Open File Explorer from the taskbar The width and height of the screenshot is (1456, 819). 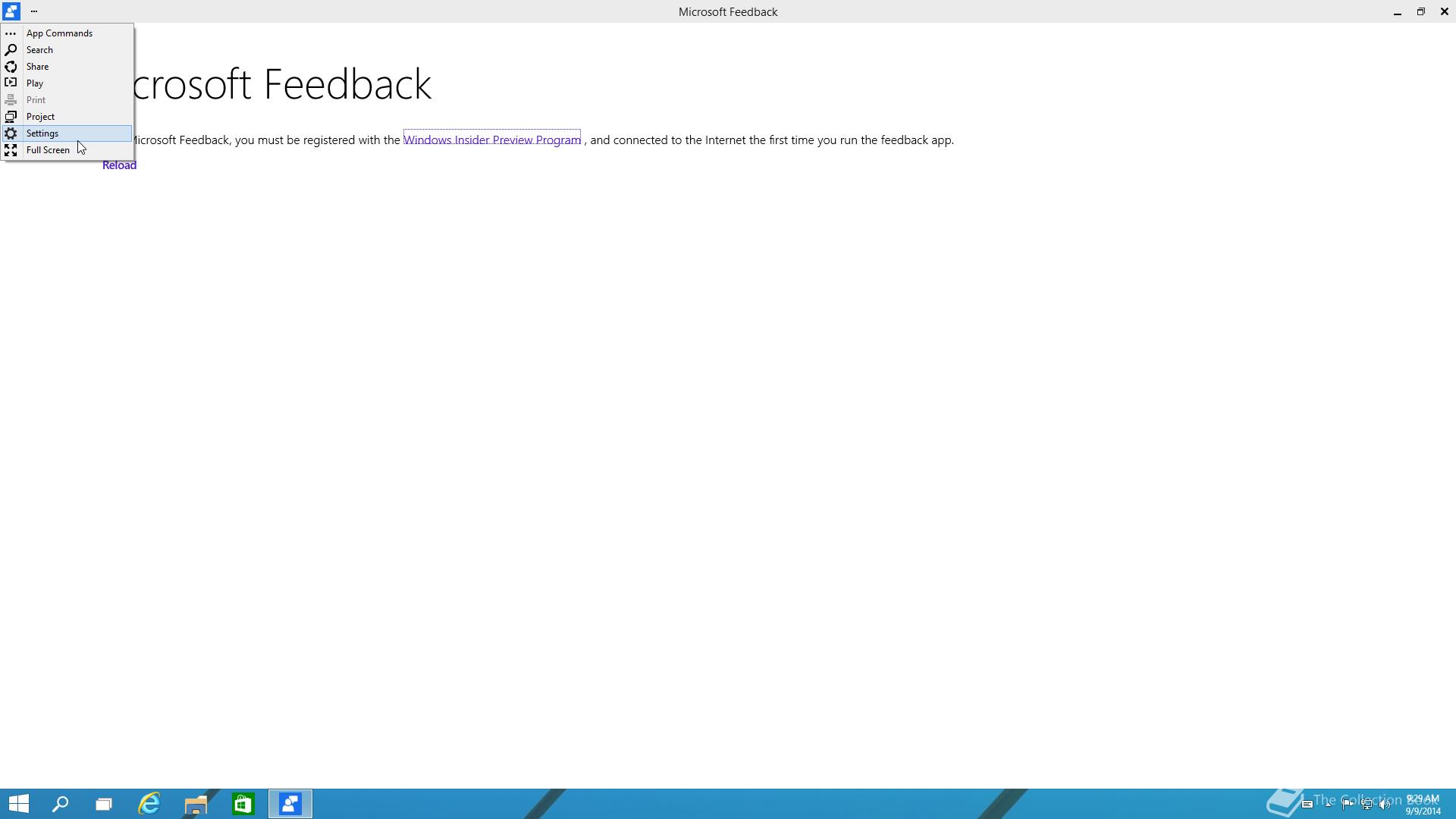[196, 804]
